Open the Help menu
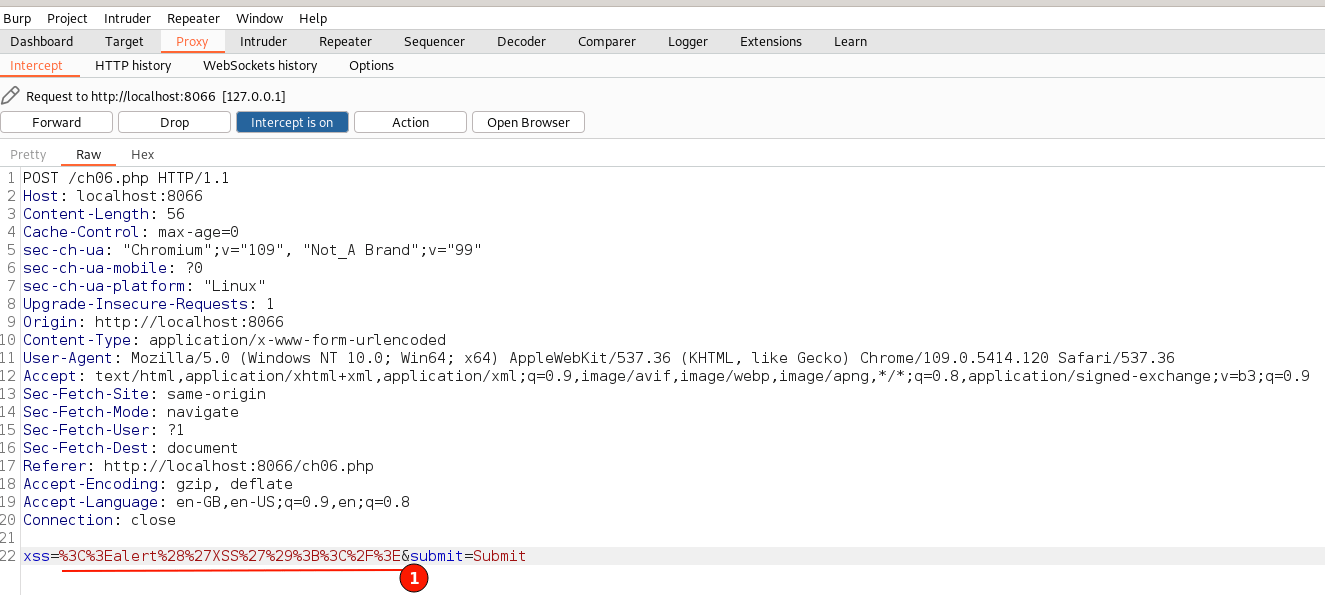The image size is (1325, 595). pyautogui.click(x=313, y=18)
